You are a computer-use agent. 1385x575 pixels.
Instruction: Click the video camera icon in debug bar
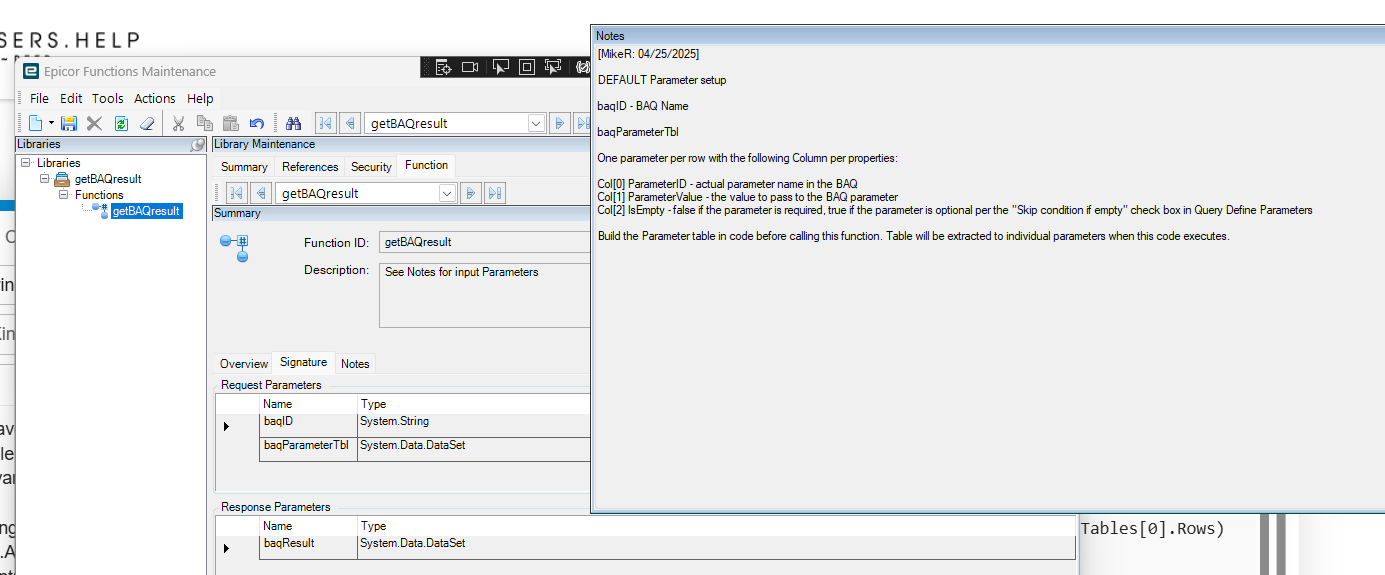click(x=471, y=67)
